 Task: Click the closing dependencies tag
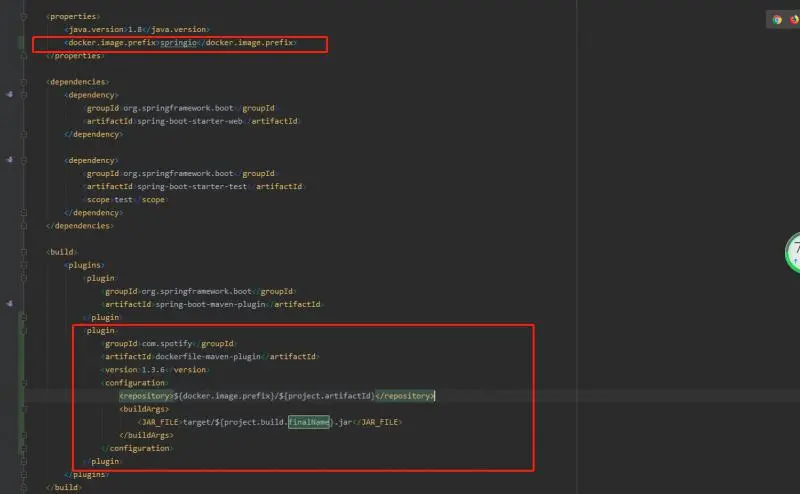tap(80, 226)
